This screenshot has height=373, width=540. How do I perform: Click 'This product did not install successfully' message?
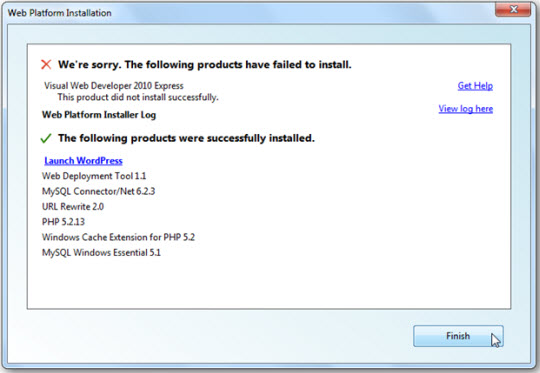tap(138, 97)
